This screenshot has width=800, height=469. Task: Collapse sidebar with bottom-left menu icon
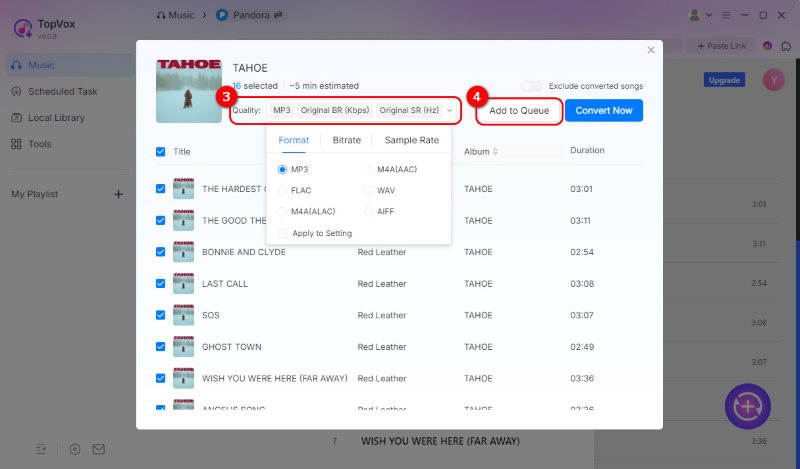point(41,449)
